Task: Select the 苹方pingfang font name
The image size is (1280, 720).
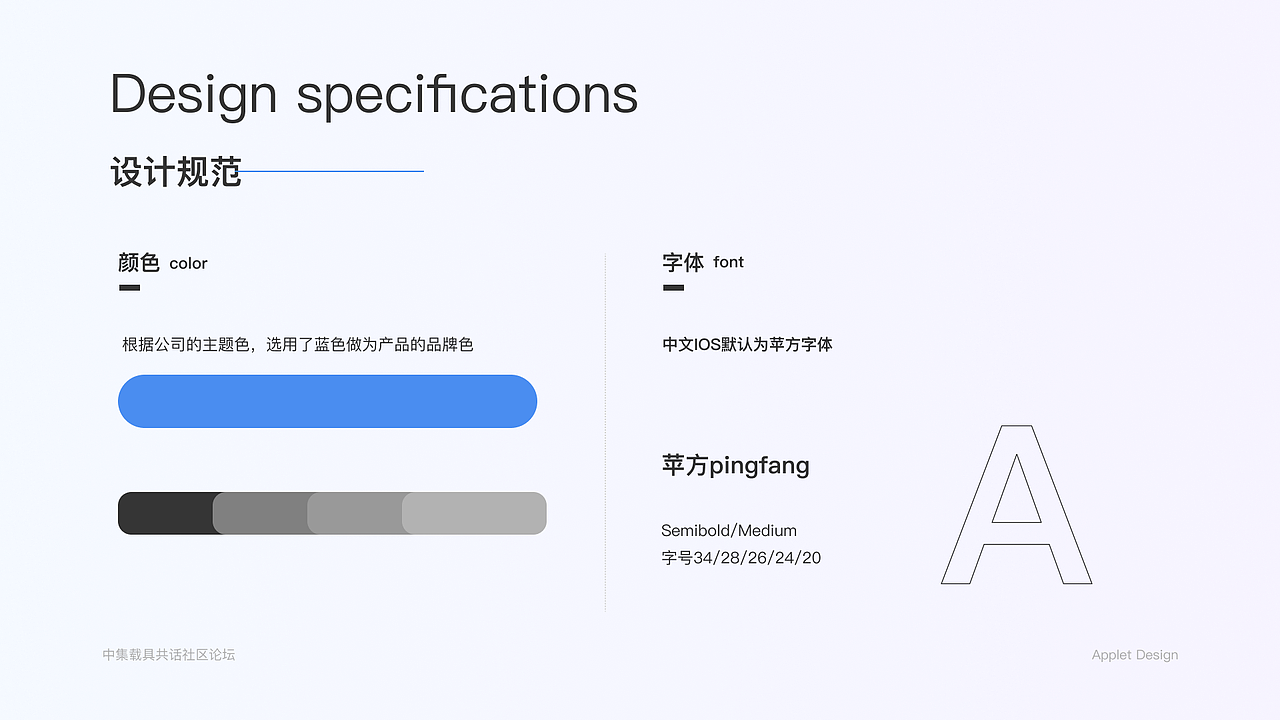Action: pos(735,465)
